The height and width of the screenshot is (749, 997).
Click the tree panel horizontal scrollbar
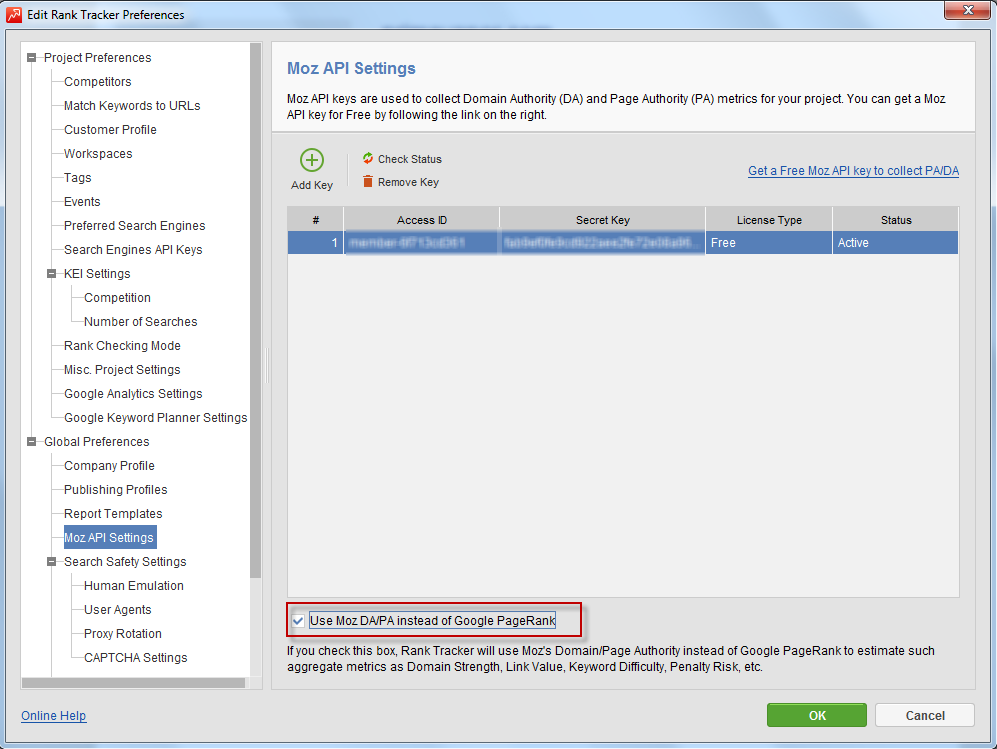click(x=134, y=683)
